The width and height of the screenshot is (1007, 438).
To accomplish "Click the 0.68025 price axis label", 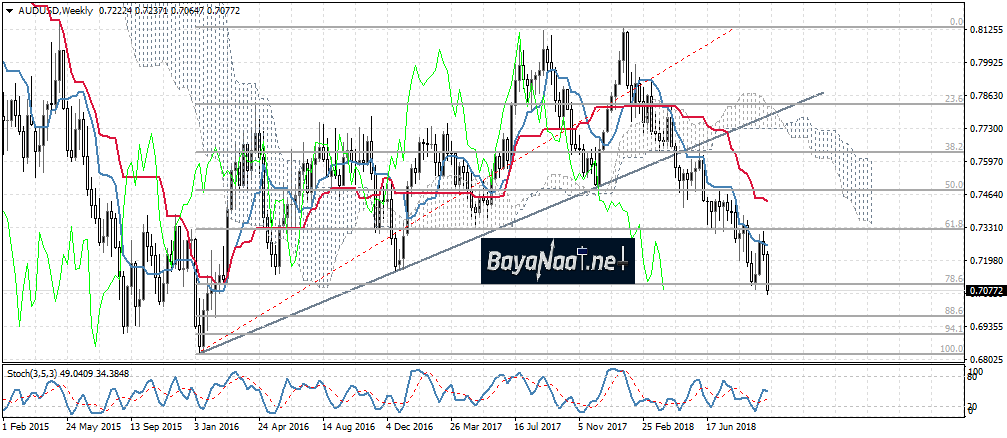I will (x=985, y=359).
